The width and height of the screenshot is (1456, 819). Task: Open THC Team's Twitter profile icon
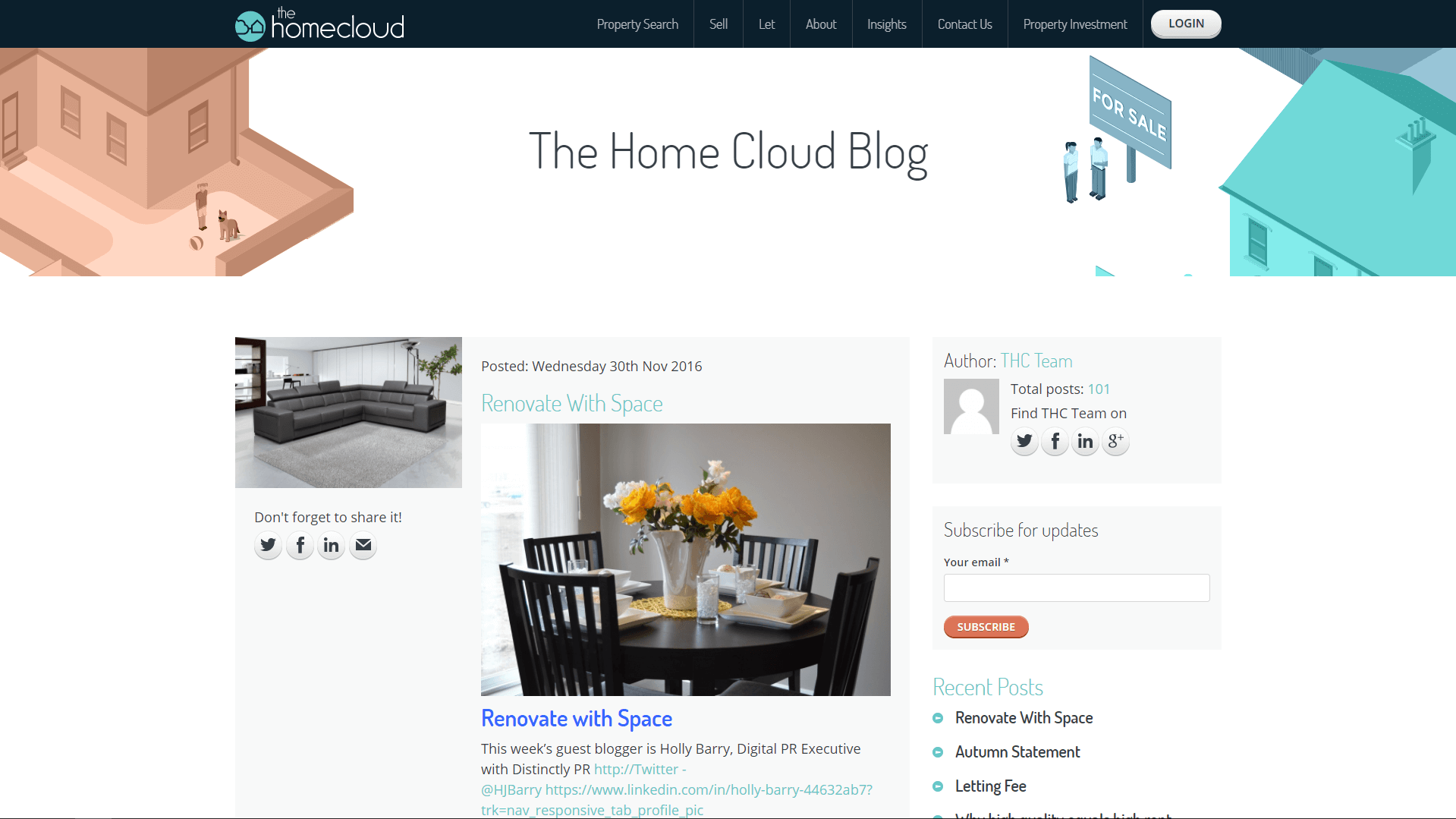point(1024,441)
